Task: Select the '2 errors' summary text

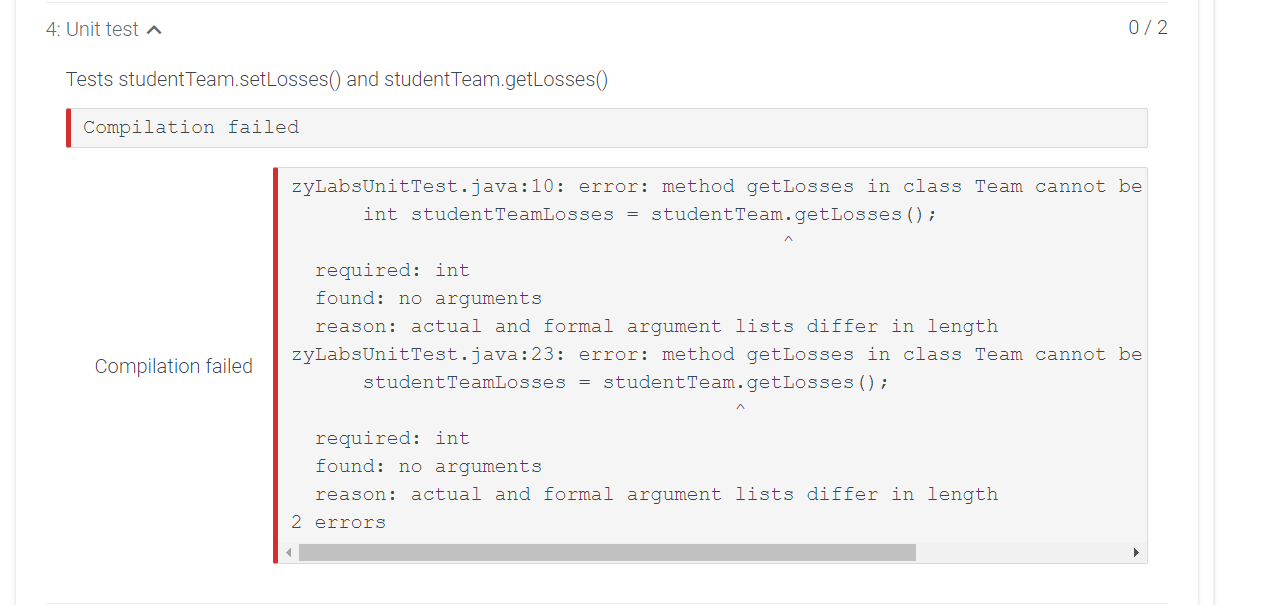Action: [338, 521]
